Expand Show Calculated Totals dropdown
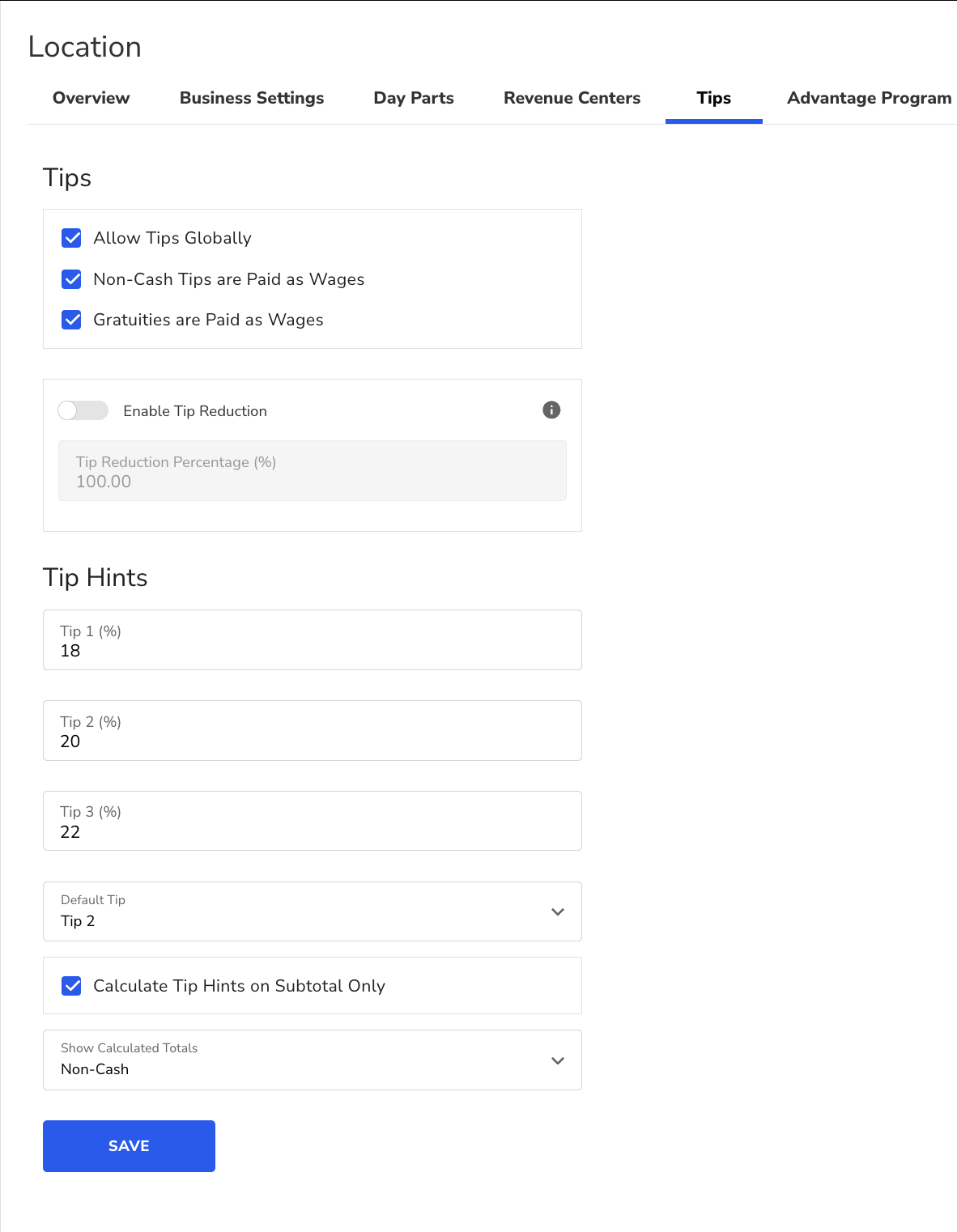 [312, 1060]
